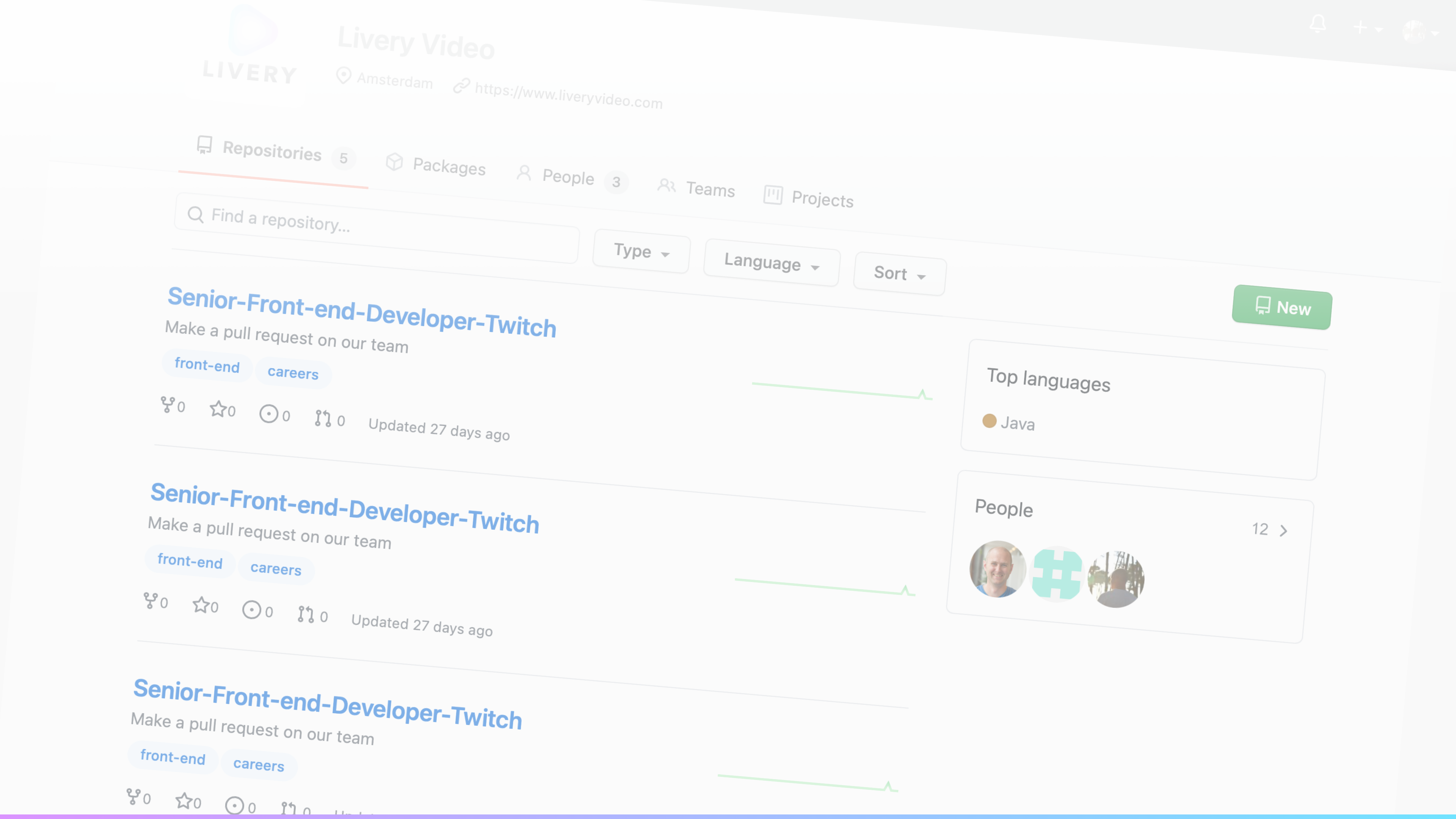This screenshot has height=819, width=1456.
Task: Select Java in Top languages
Action: tap(1017, 424)
